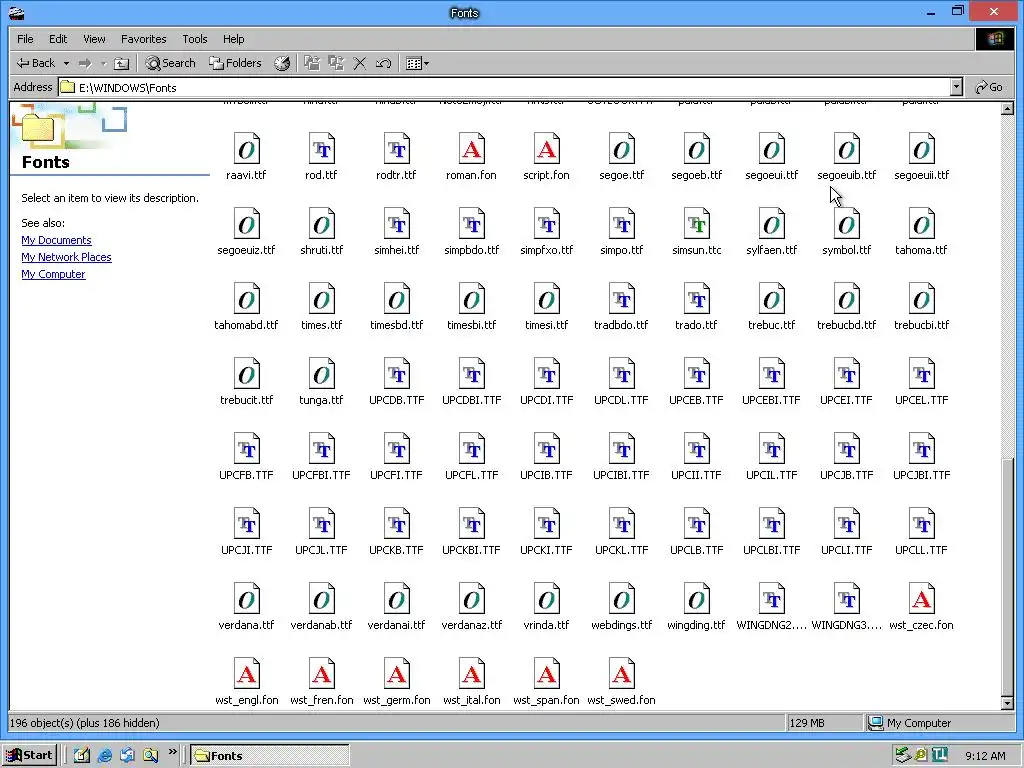Open the Tools menu

(195, 39)
